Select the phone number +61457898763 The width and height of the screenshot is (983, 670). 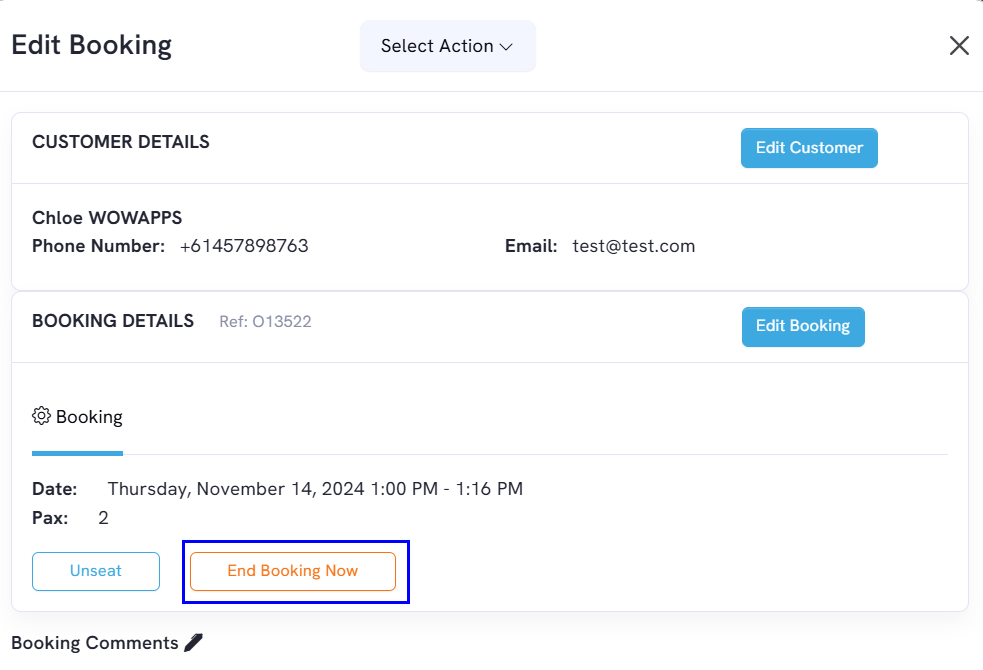(244, 246)
